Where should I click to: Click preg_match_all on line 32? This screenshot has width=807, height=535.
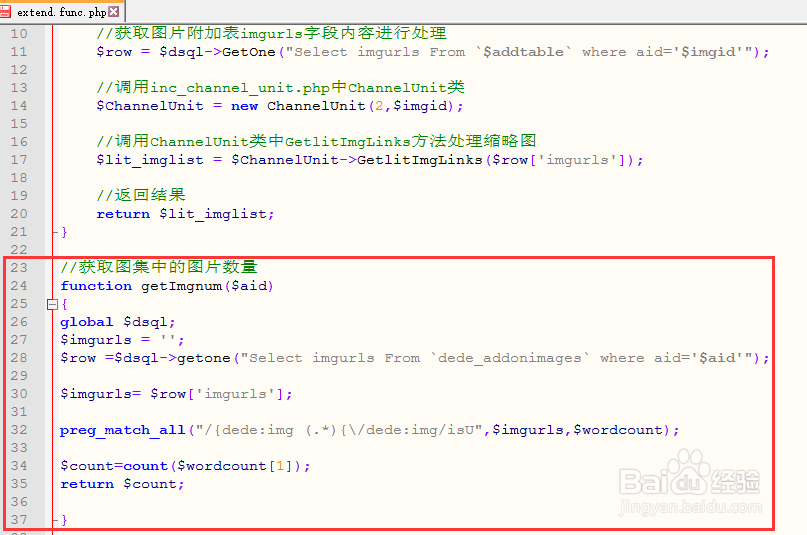click(x=122, y=430)
